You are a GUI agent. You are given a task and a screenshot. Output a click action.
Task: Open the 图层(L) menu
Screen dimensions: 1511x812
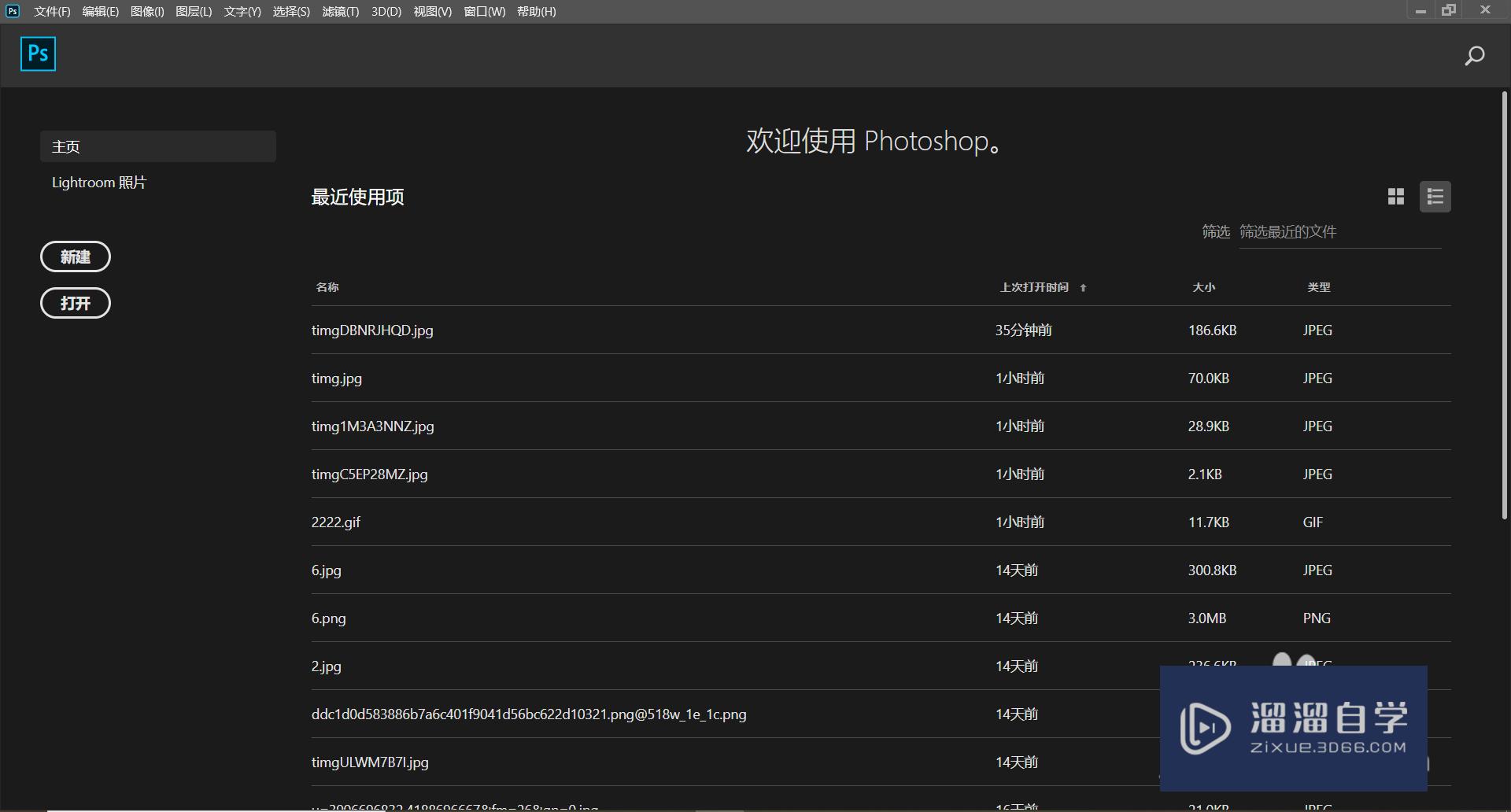click(x=194, y=12)
